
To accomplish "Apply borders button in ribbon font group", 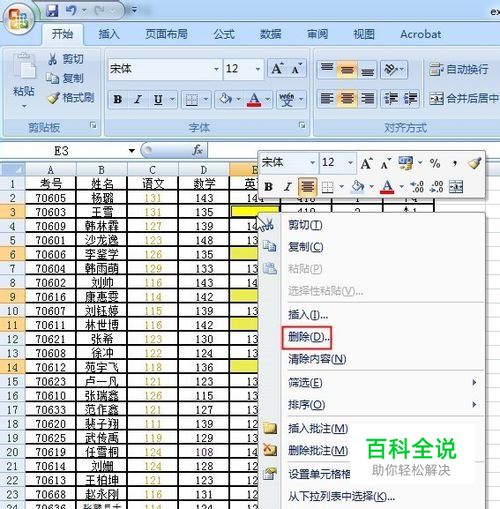I will tap(192, 99).
